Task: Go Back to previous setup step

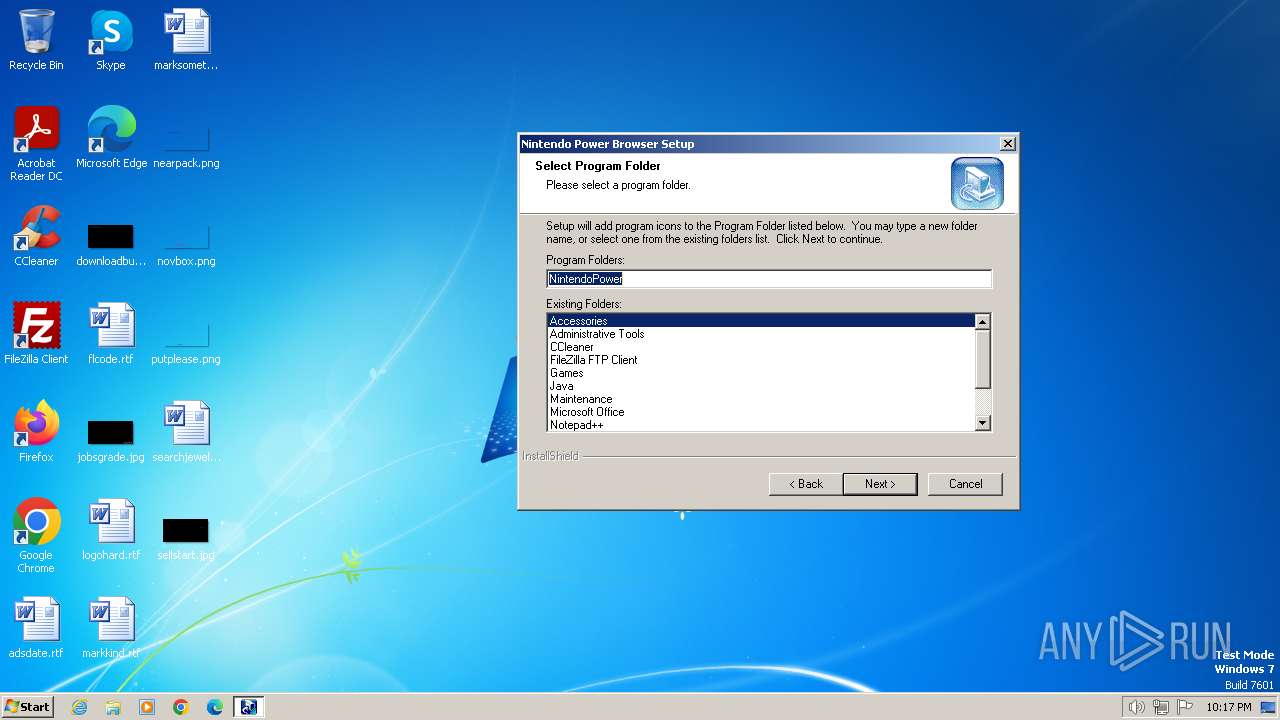Action: [806, 484]
